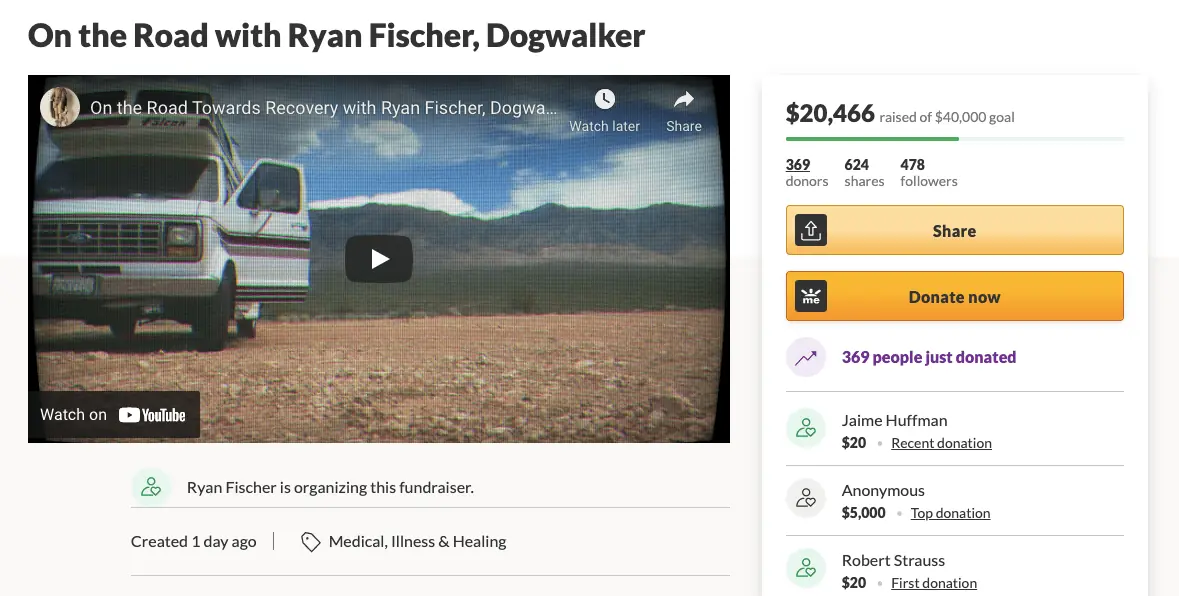
Task: Click the video title text
Action: click(x=324, y=107)
